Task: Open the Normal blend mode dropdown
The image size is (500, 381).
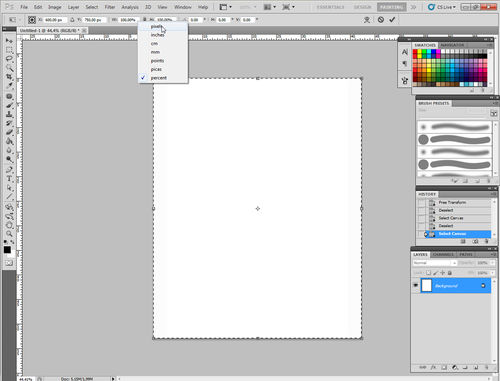Action: click(435, 263)
